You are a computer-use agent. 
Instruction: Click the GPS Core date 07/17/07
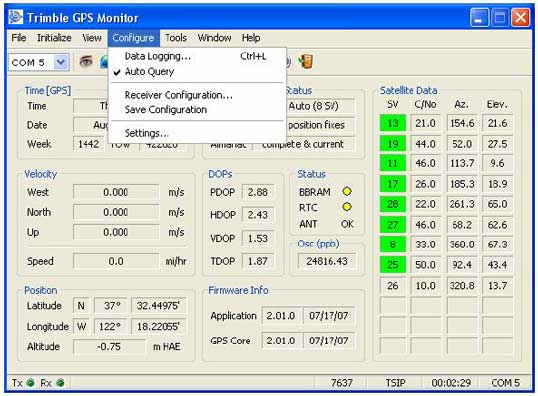tap(328, 340)
